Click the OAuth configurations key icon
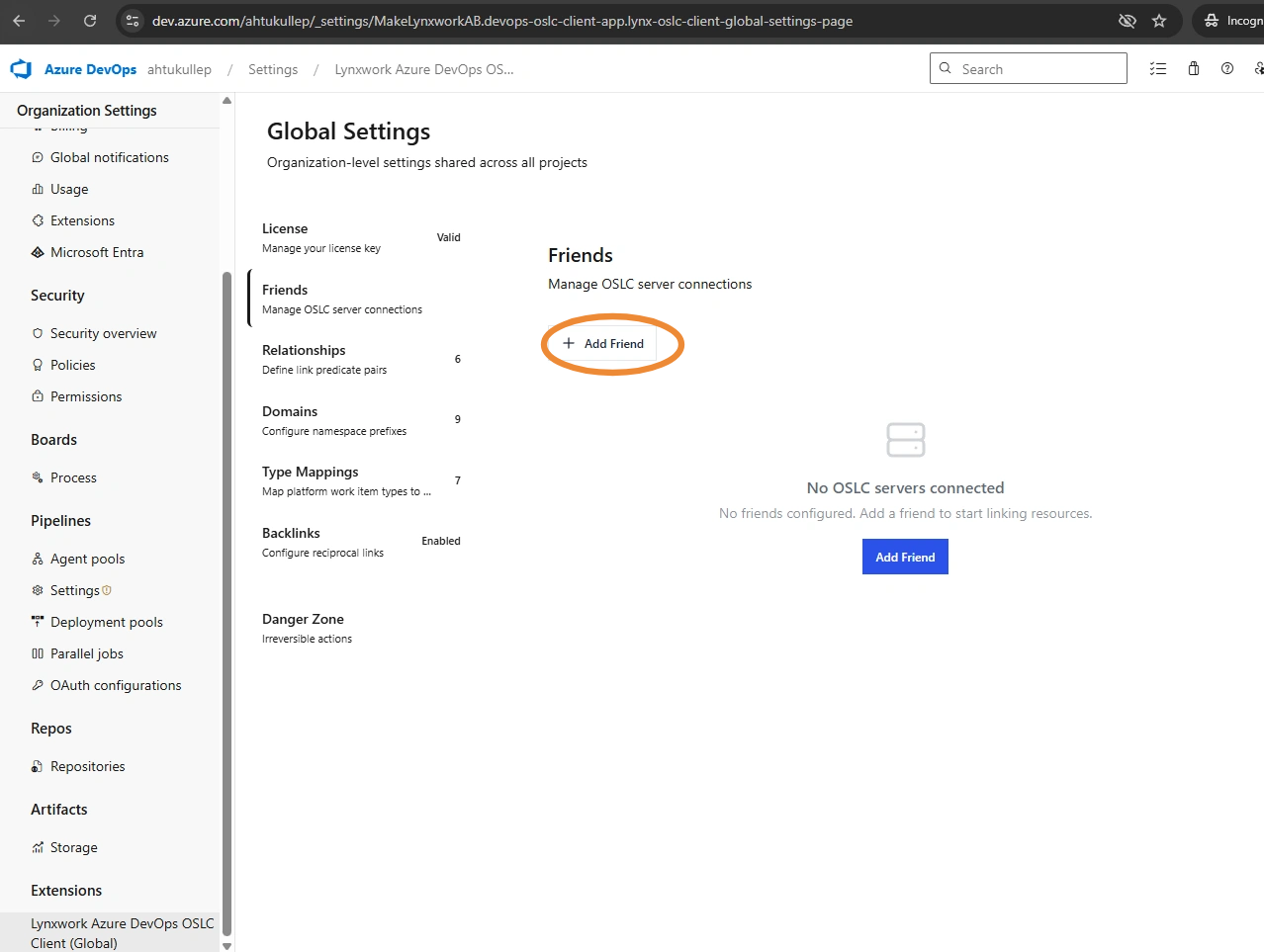Screen dimensions: 1264x952 click(x=38, y=685)
